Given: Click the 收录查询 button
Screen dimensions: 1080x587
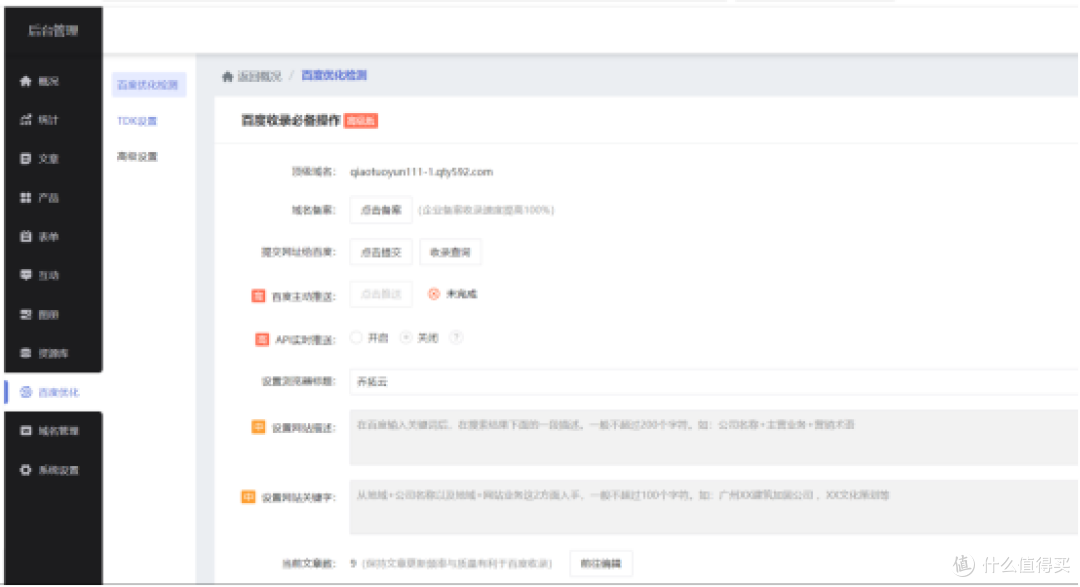Looking at the screenshot, I should coord(450,252).
